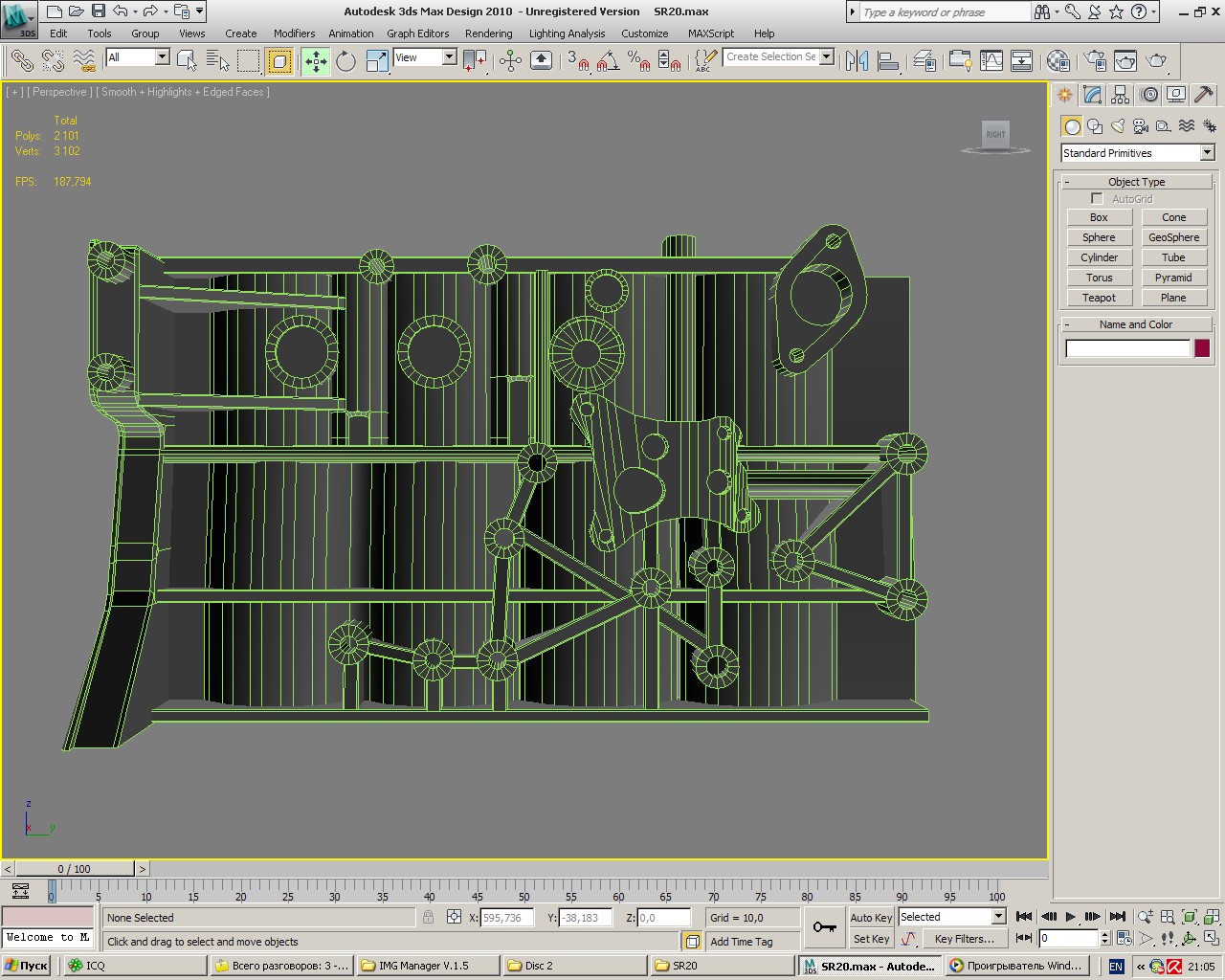Open the Modifiers menu

point(294,33)
